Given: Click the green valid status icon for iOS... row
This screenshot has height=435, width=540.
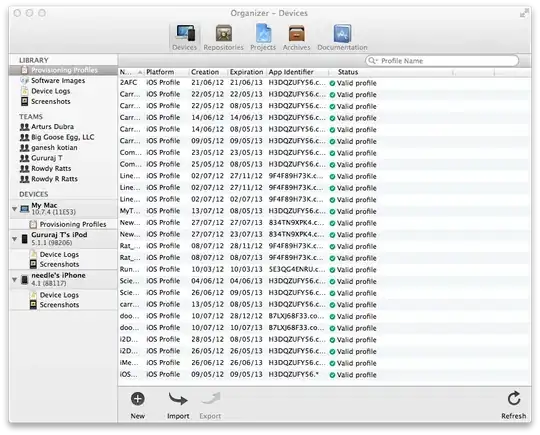Looking at the screenshot, I should click(x=332, y=375).
